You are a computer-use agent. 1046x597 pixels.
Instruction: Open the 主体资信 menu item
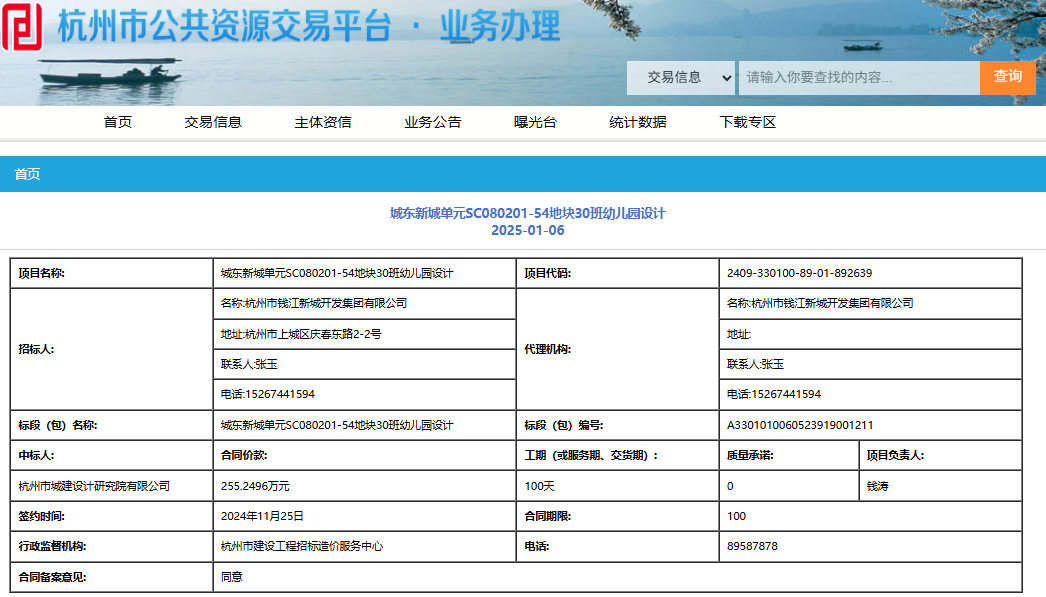click(323, 122)
